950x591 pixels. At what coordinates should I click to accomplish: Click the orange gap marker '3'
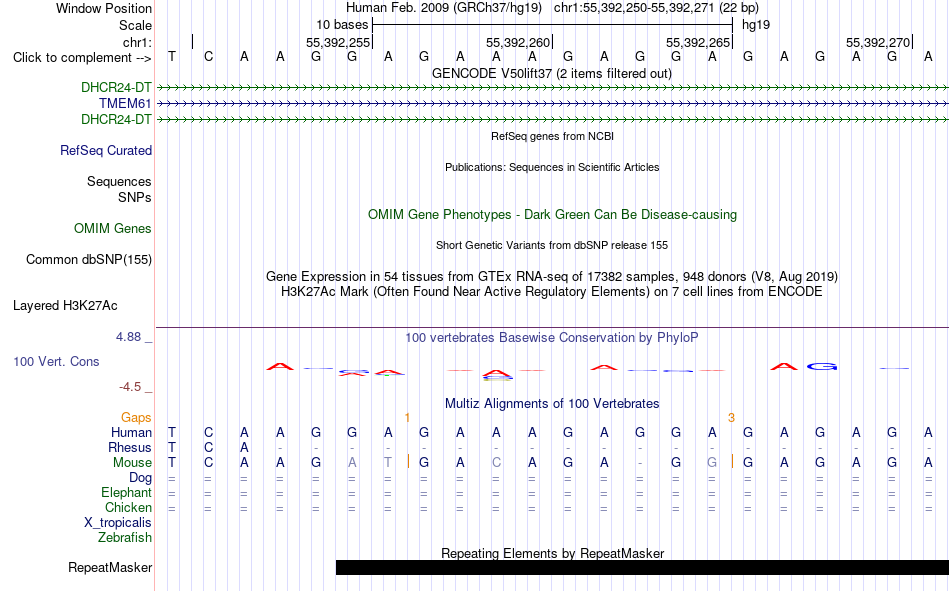731,418
